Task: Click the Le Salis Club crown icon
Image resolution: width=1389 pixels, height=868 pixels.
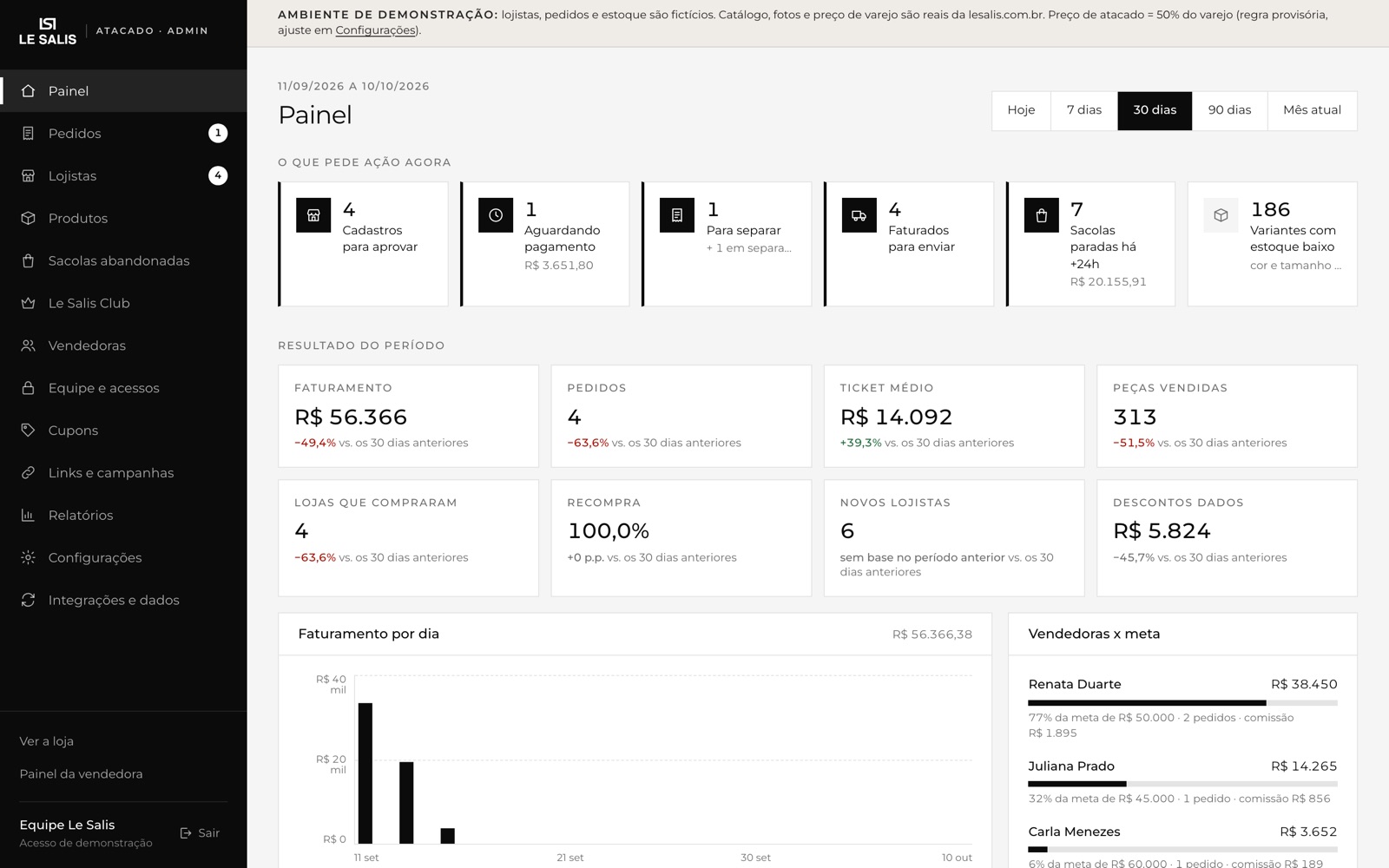Action: point(28,304)
